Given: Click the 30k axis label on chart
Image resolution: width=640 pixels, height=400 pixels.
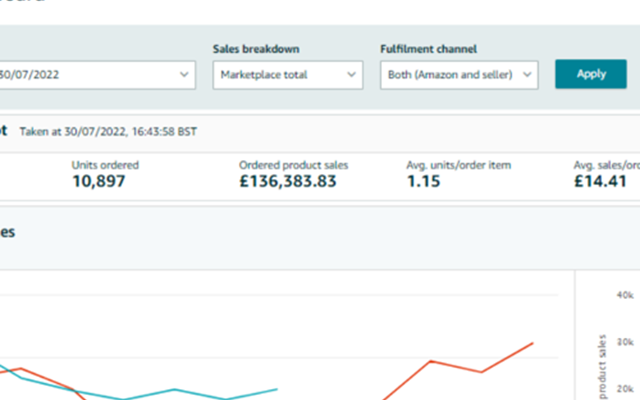Looking at the screenshot, I should (x=625, y=342).
